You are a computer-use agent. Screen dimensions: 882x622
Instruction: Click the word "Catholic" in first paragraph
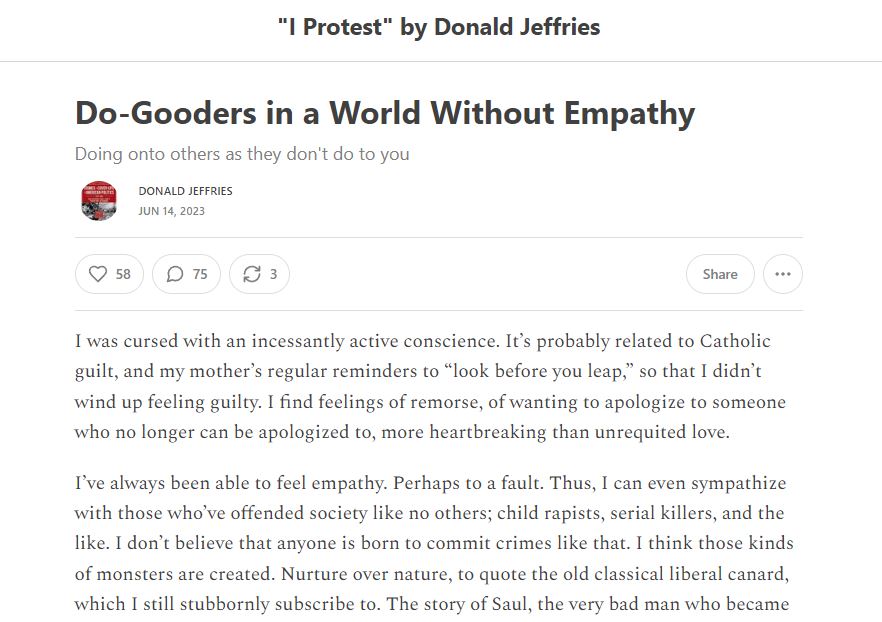(721, 341)
